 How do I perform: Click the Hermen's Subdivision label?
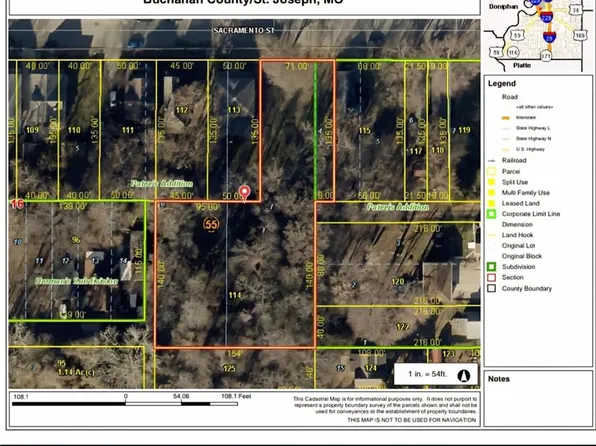tap(76, 281)
